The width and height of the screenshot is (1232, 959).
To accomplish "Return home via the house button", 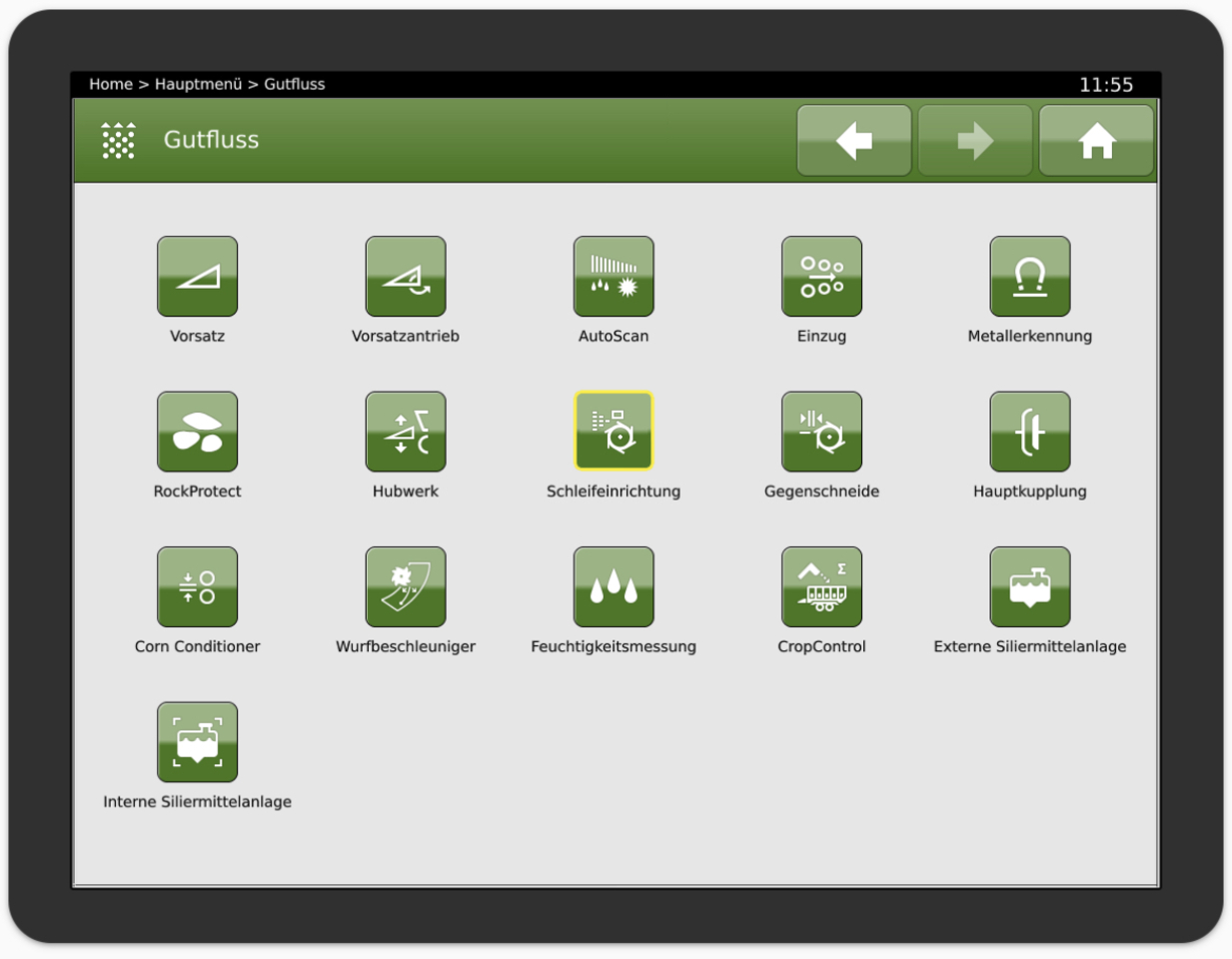I will (x=1096, y=140).
